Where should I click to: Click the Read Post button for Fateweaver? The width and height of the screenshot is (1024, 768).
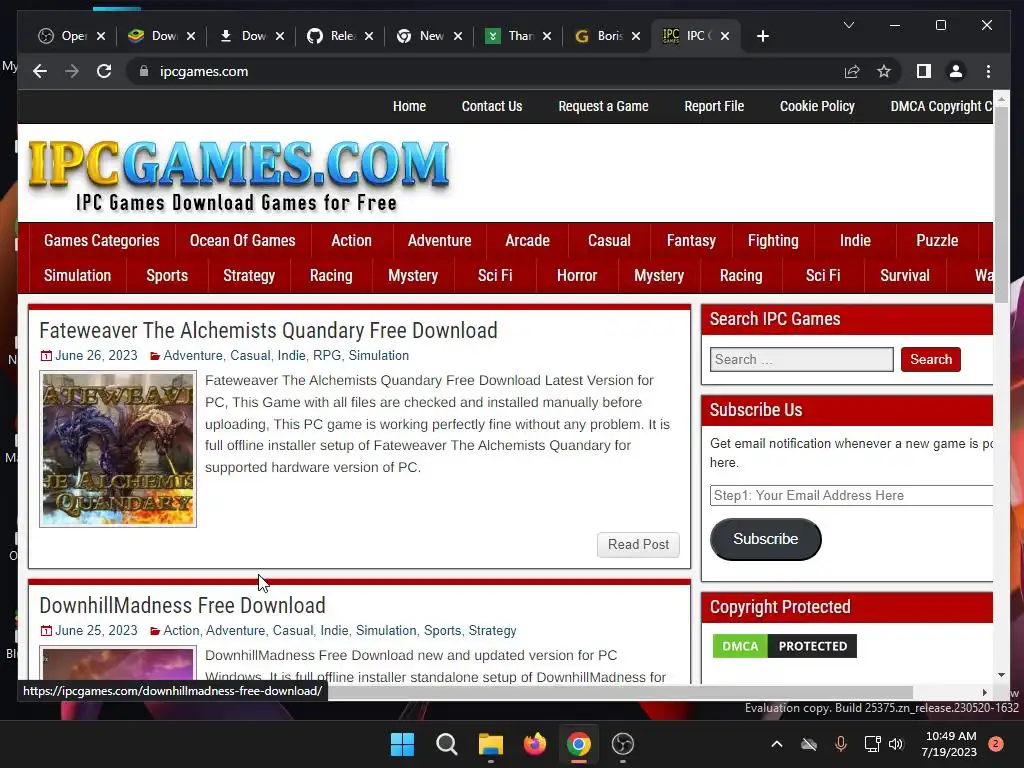(638, 545)
